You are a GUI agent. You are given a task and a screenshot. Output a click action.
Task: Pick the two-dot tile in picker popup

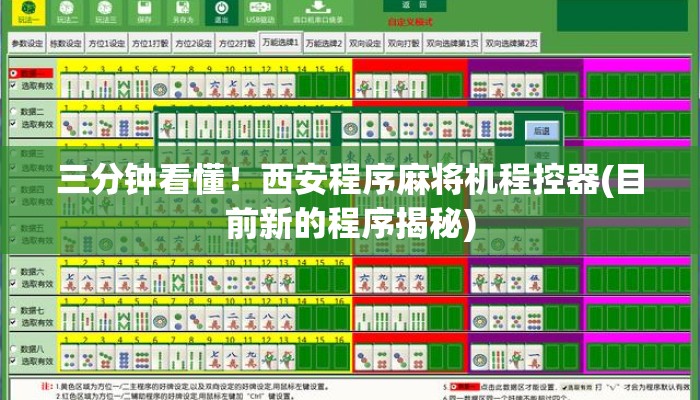[370, 127]
